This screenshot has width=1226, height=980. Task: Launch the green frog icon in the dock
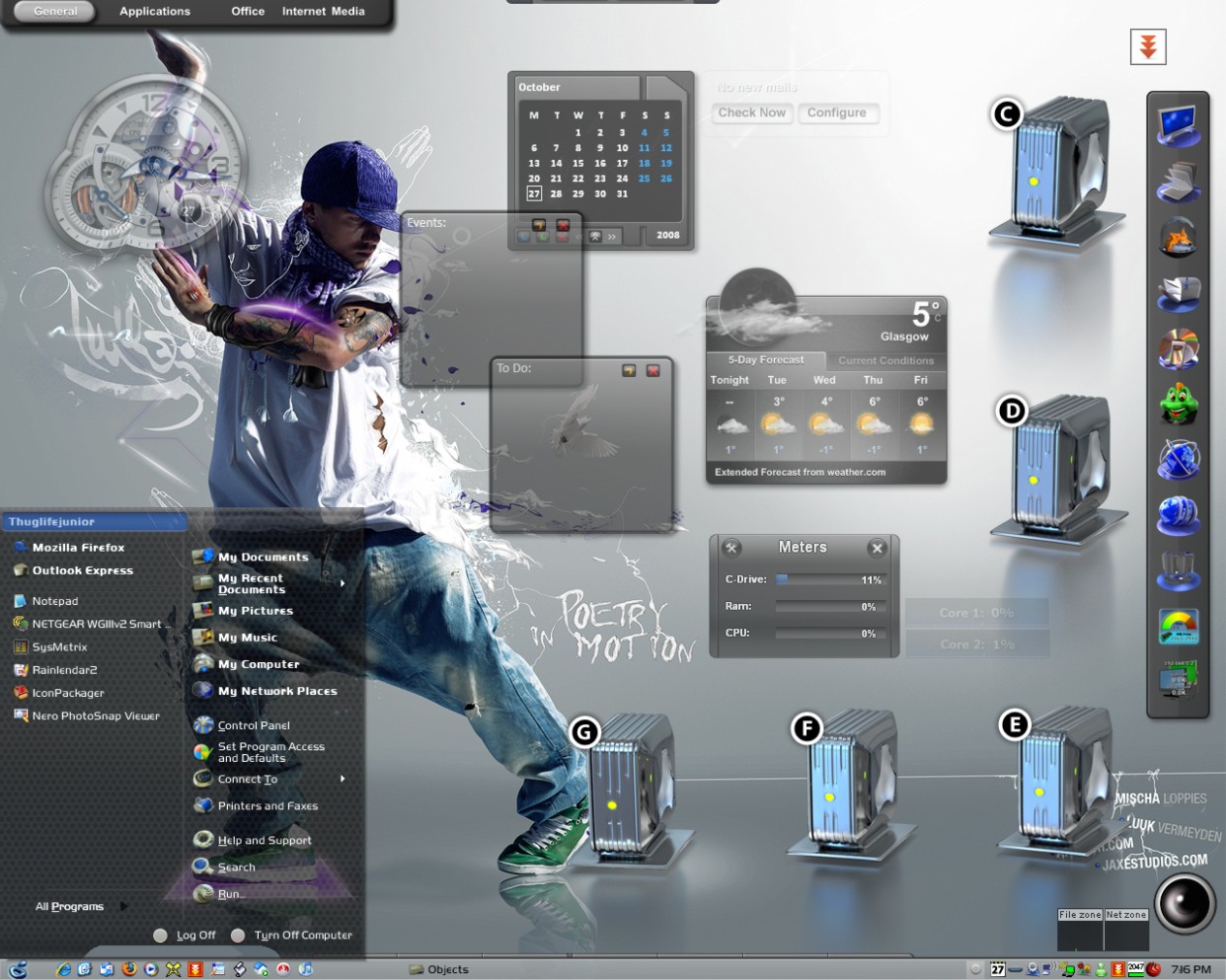pyautogui.click(x=1179, y=404)
